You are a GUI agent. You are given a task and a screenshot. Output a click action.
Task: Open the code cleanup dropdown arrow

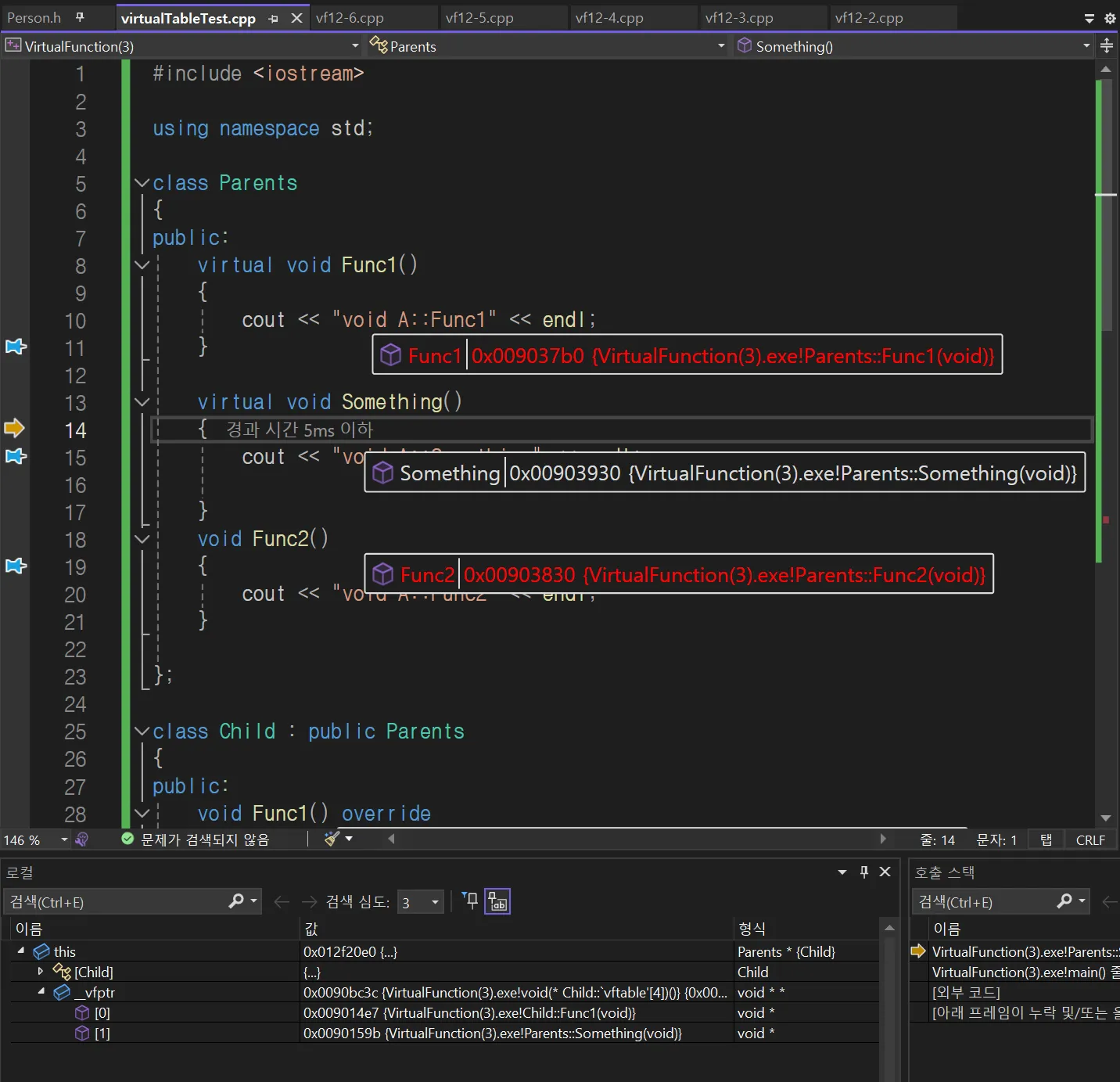[x=349, y=839]
